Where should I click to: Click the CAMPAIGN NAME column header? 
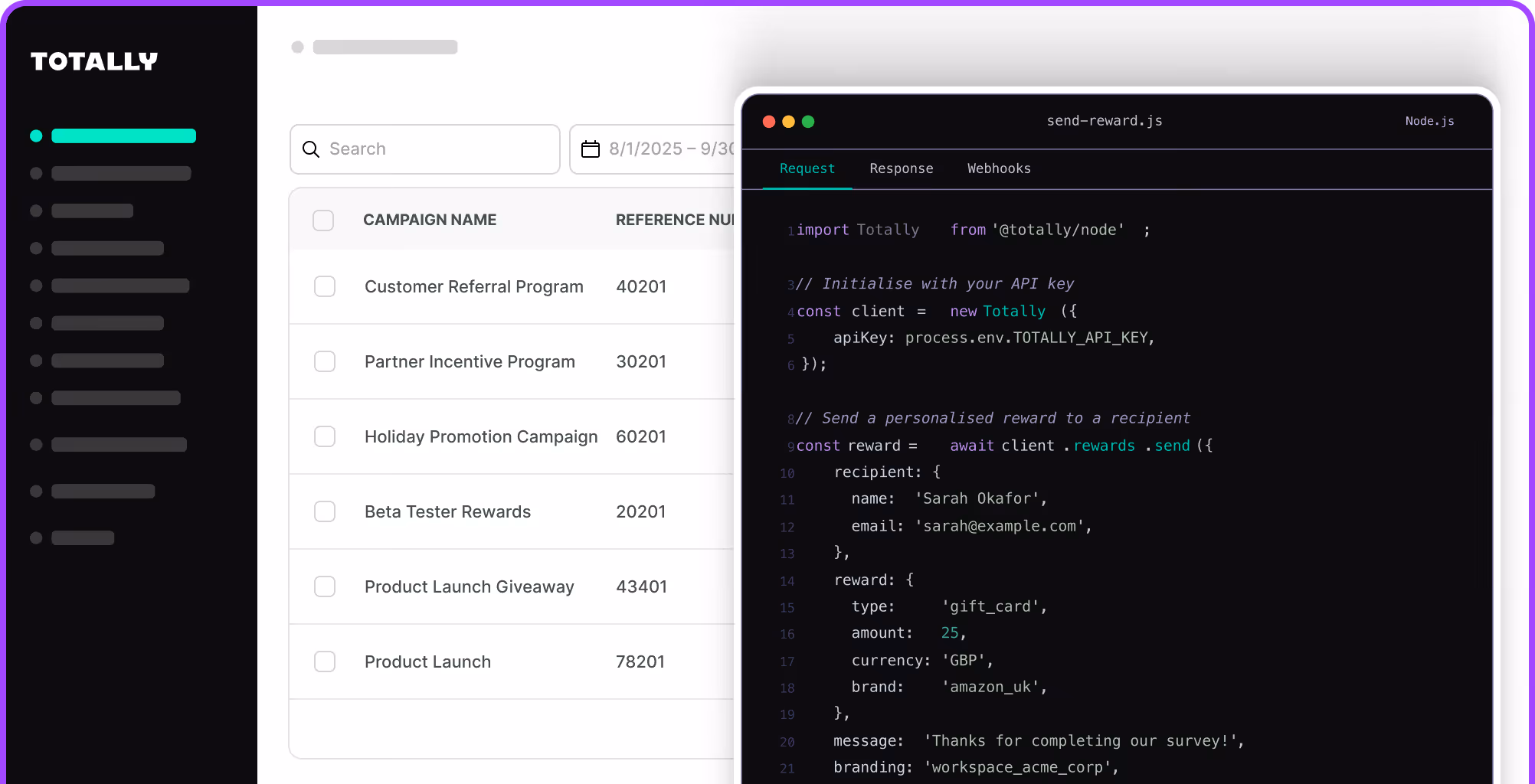[x=430, y=220]
